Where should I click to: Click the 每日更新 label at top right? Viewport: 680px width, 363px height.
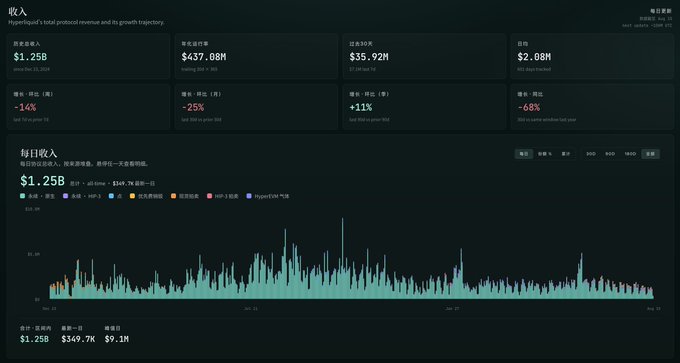pyautogui.click(x=661, y=11)
